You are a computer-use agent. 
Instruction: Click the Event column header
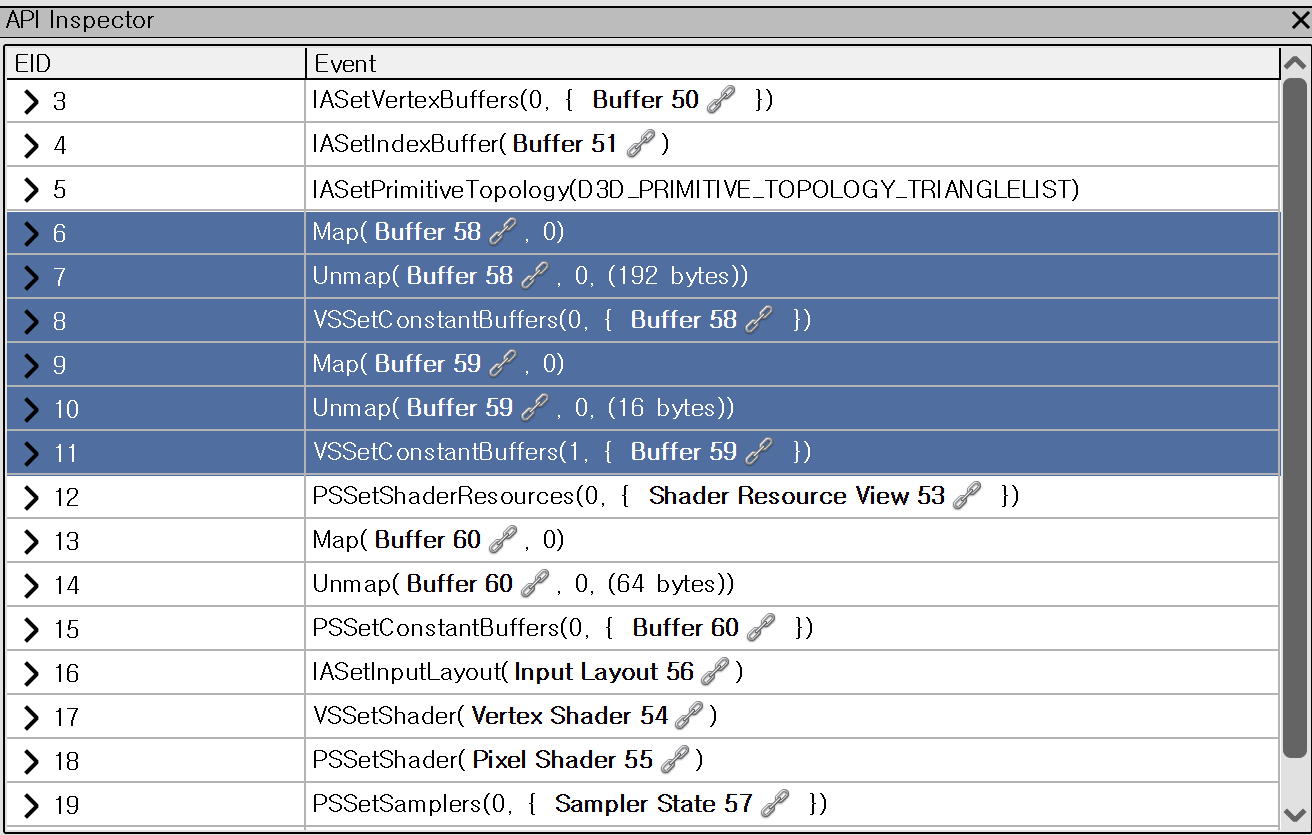click(x=792, y=63)
